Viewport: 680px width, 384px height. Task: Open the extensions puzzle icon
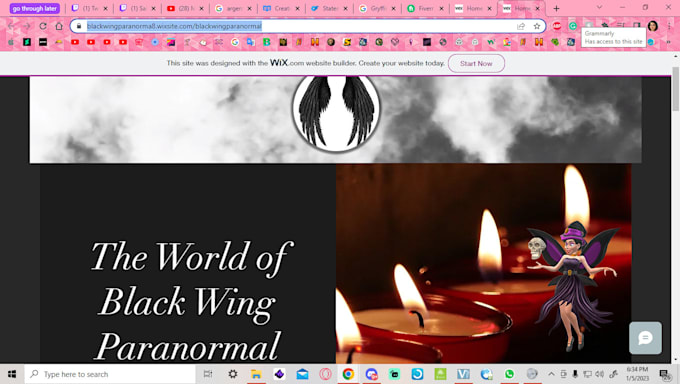coord(605,25)
